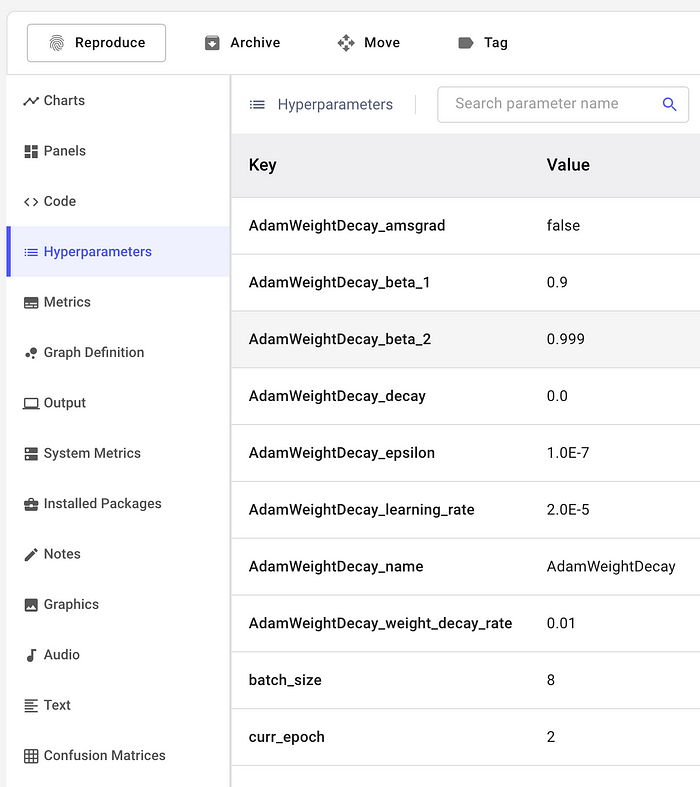Click the Reproduce button

click(96, 43)
